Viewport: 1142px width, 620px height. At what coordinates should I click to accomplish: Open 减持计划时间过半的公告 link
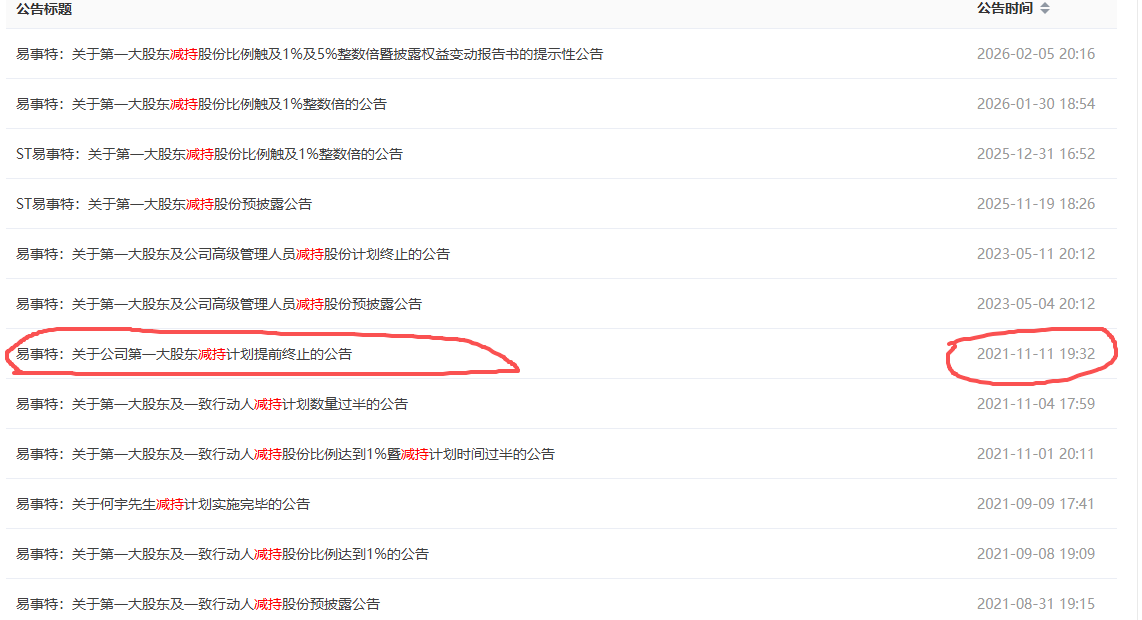click(286, 455)
